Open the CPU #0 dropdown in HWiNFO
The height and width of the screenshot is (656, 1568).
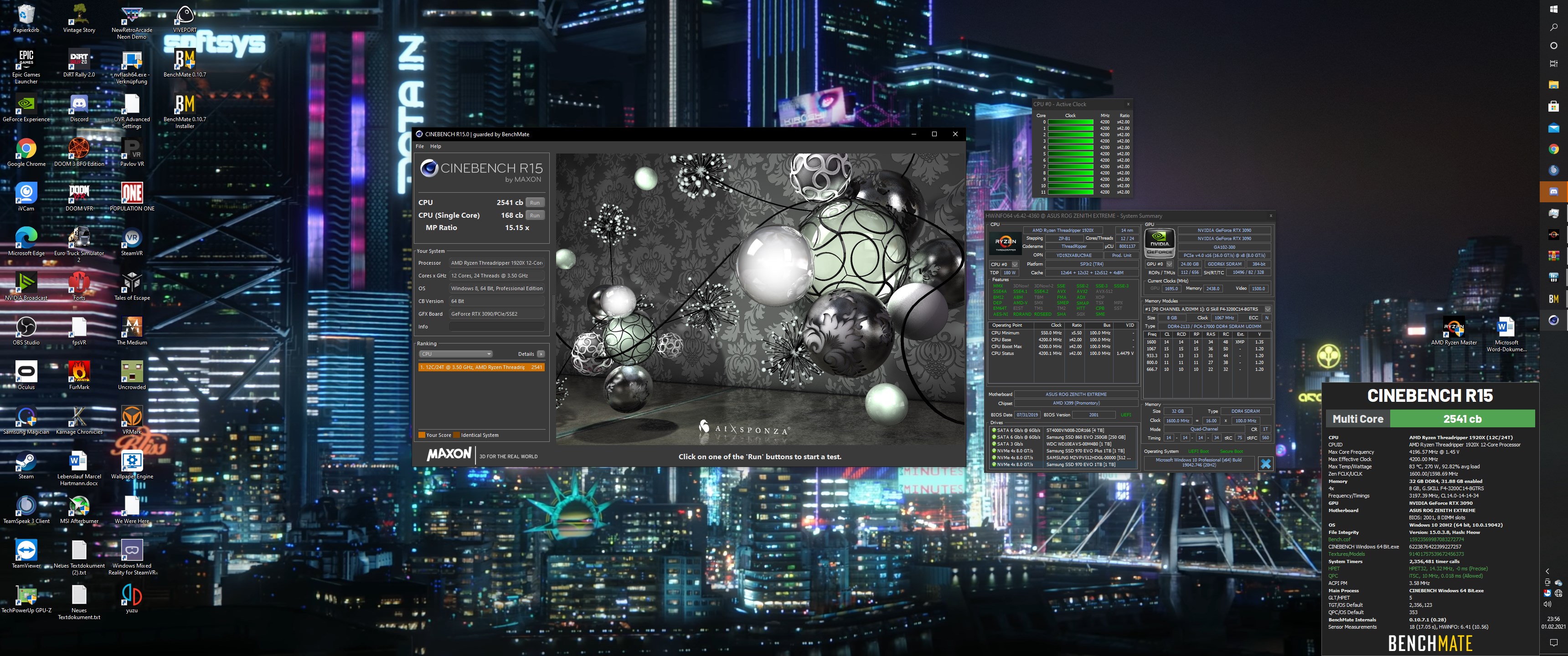[x=1004, y=264]
